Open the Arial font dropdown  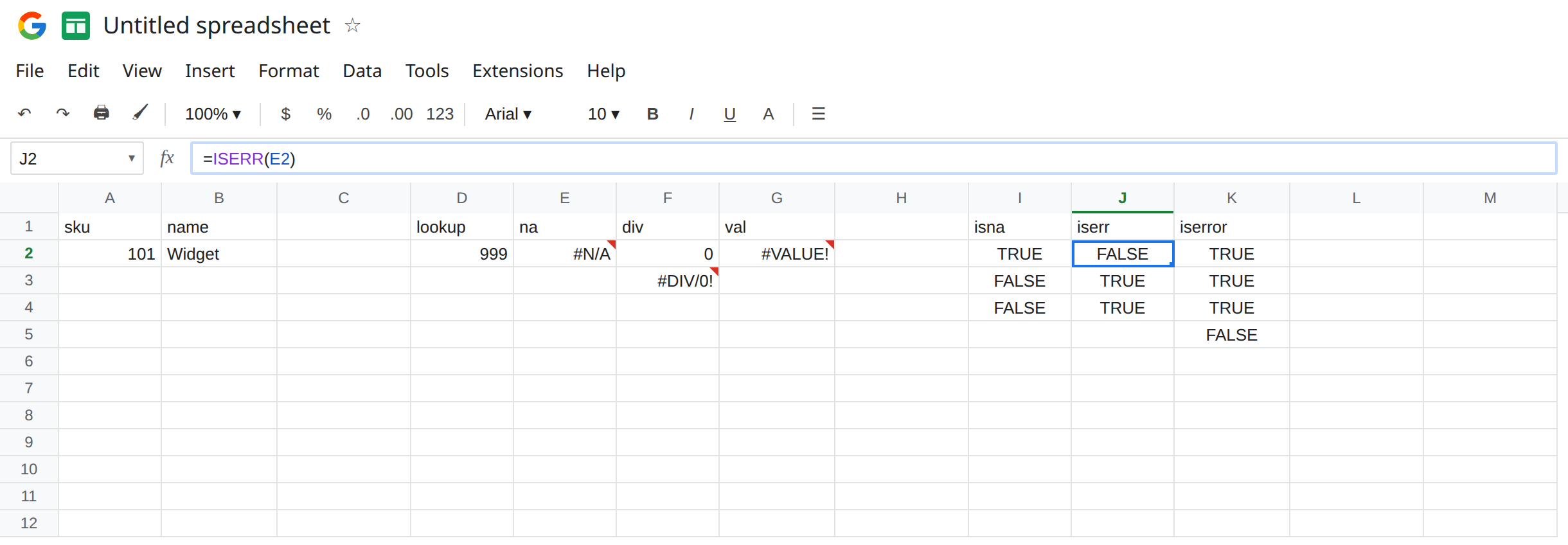[x=508, y=114]
